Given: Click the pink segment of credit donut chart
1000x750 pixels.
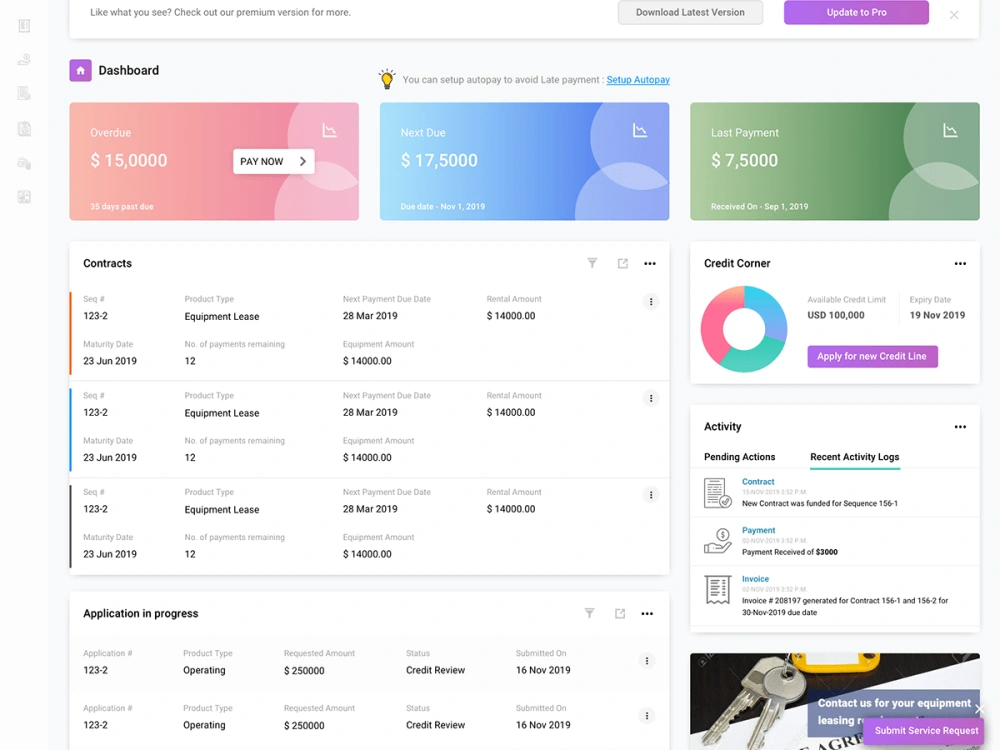Looking at the screenshot, I should tap(714, 328).
